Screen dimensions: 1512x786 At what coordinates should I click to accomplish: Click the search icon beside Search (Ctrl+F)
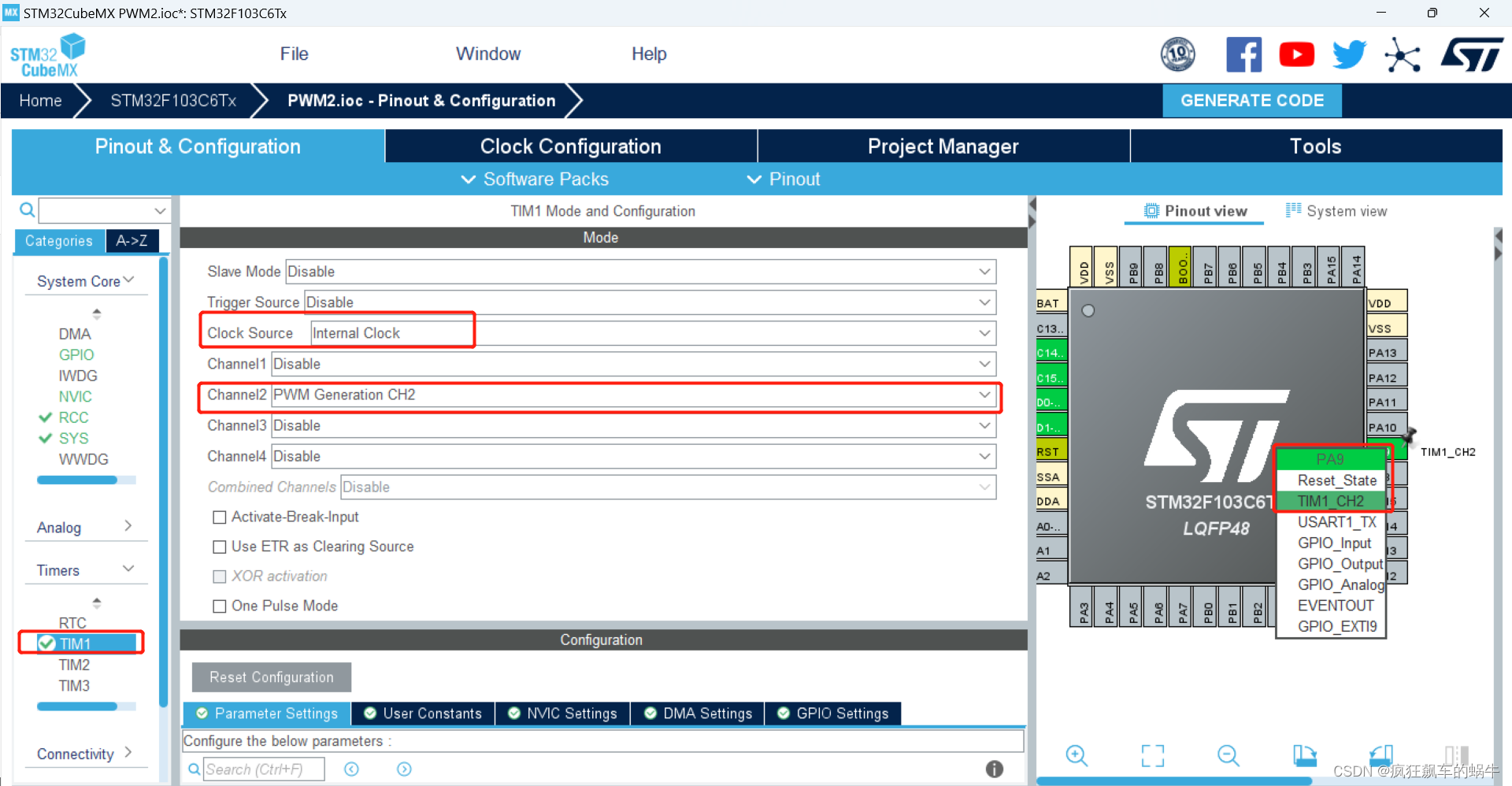coord(194,769)
